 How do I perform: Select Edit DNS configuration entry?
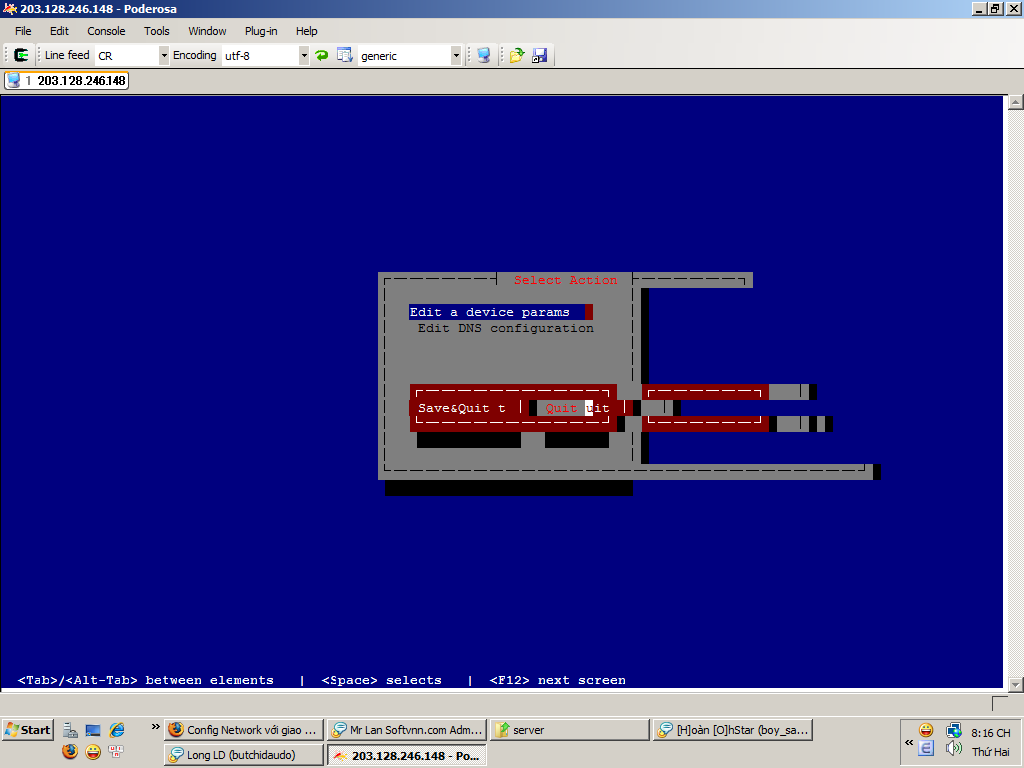click(505, 328)
